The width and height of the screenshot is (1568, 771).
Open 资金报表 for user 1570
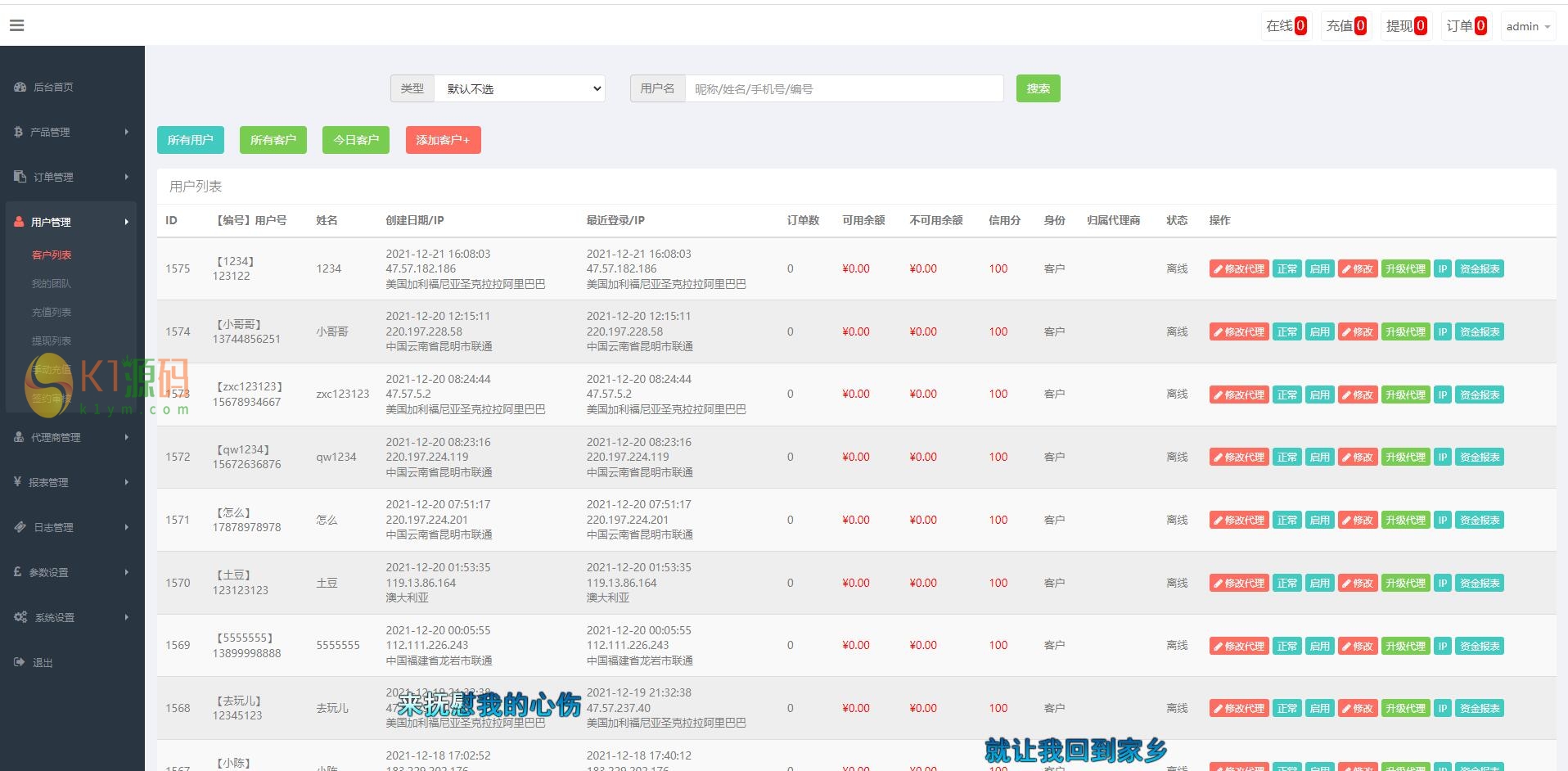1480,583
